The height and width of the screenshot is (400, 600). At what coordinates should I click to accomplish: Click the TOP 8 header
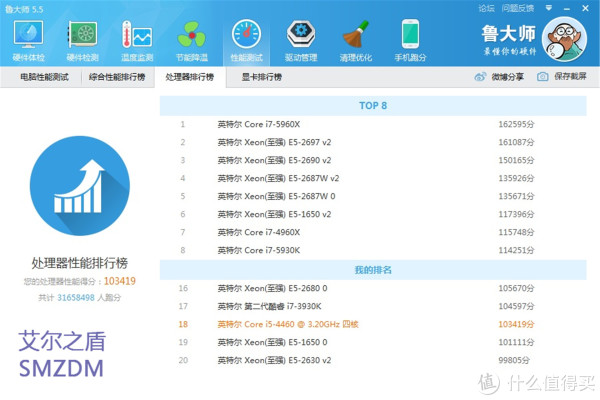pyautogui.click(x=373, y=106)
